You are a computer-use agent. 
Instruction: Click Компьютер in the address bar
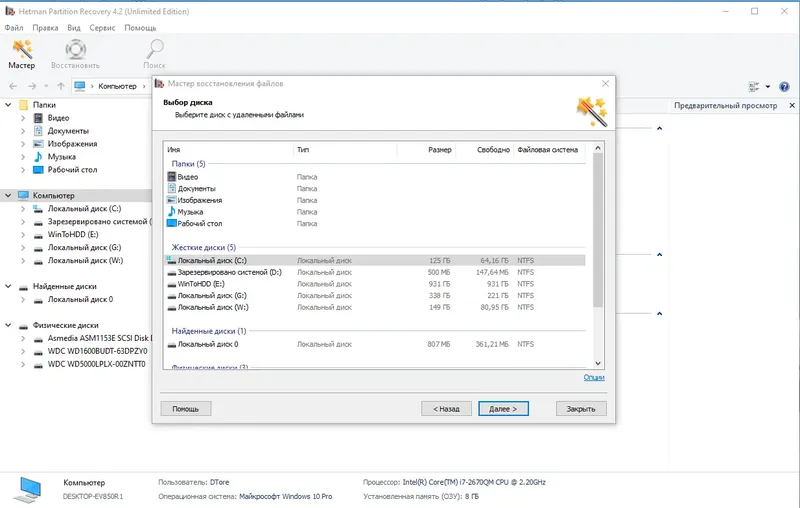[117, 86]
